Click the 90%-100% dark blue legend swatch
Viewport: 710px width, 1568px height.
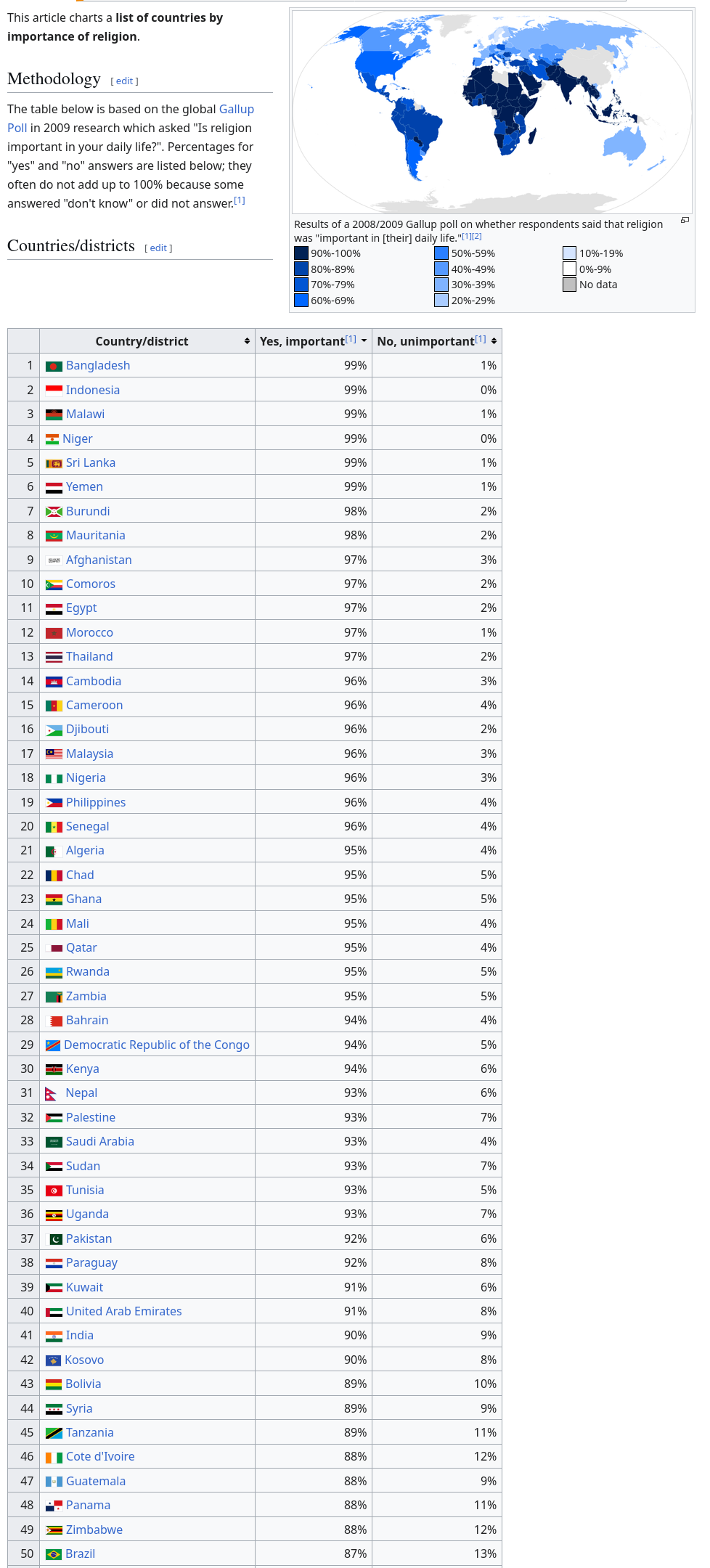301,253
